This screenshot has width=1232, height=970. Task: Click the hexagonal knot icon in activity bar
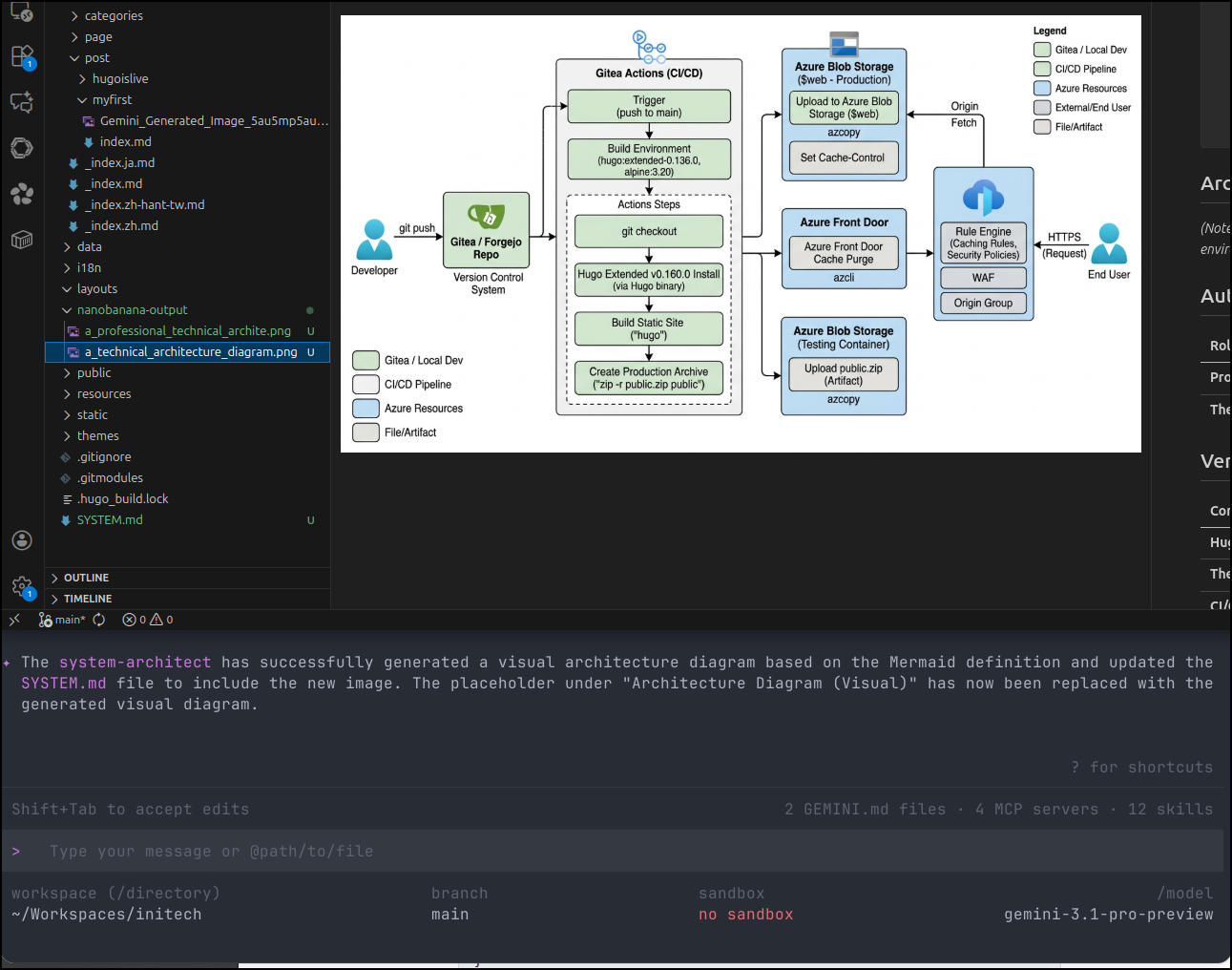click(x=22, y=148)
